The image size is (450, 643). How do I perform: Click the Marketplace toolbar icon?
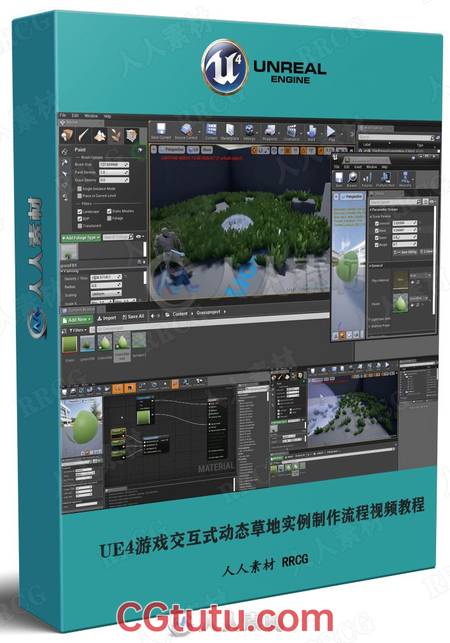point(230,131)
